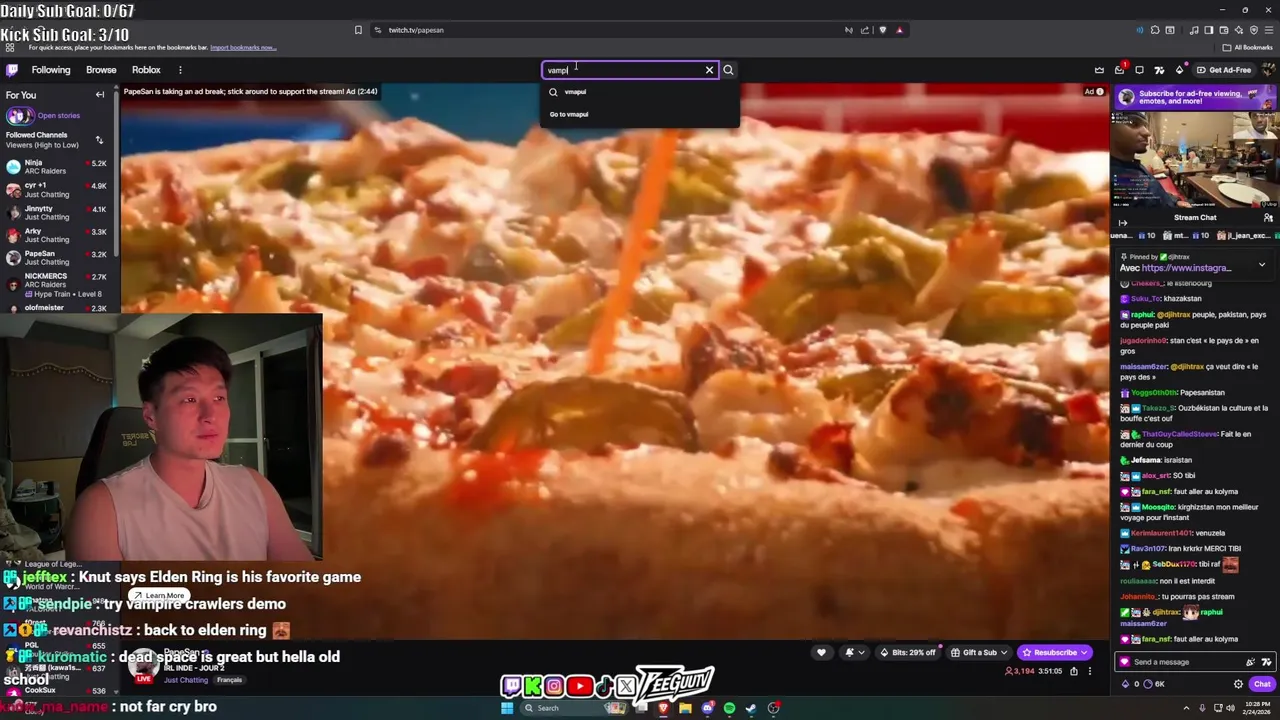1280x720 pixels.
Task: Click the browser bookmark page icon
Action: [x=358, y=30]
